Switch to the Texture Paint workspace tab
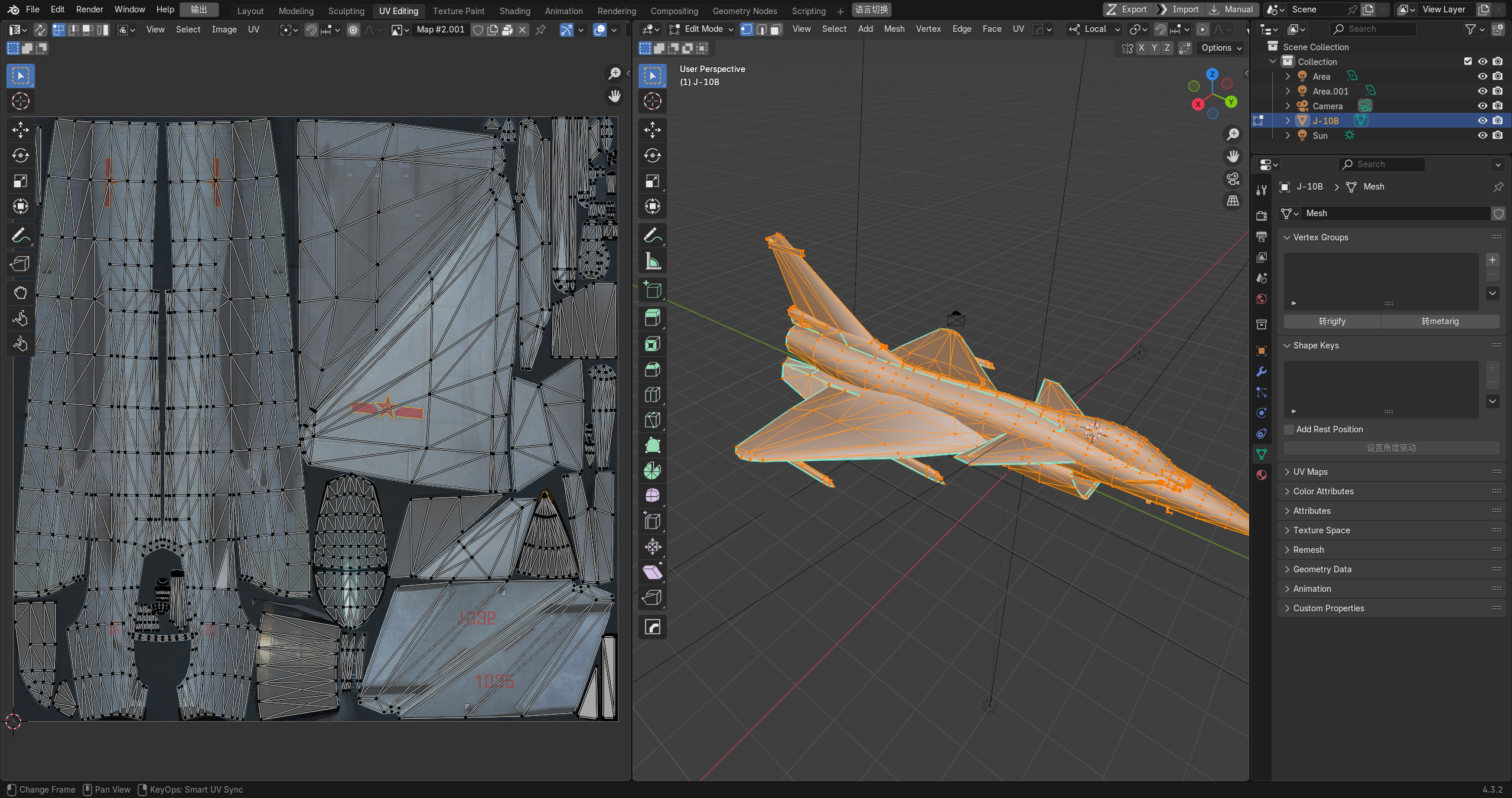Image resolution: width=1512 pixels, height=798 pixels. pyautogui.click(x=458, y=11)
